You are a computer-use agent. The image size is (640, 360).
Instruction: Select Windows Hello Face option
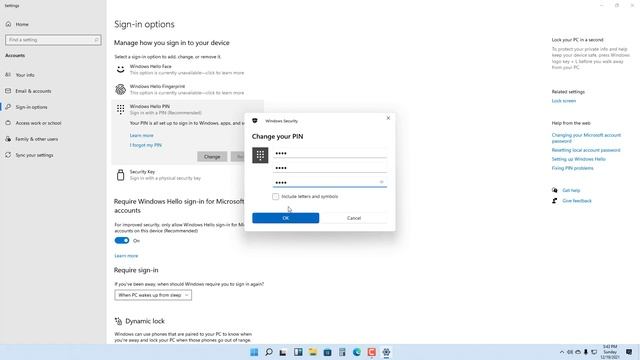point(187,69)
